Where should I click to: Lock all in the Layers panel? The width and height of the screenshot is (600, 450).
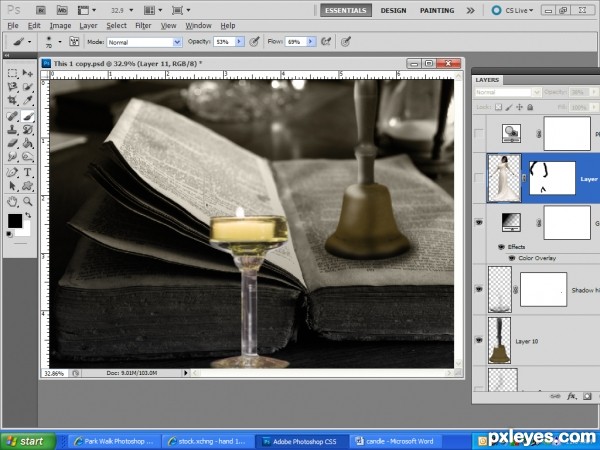point(530,107)
